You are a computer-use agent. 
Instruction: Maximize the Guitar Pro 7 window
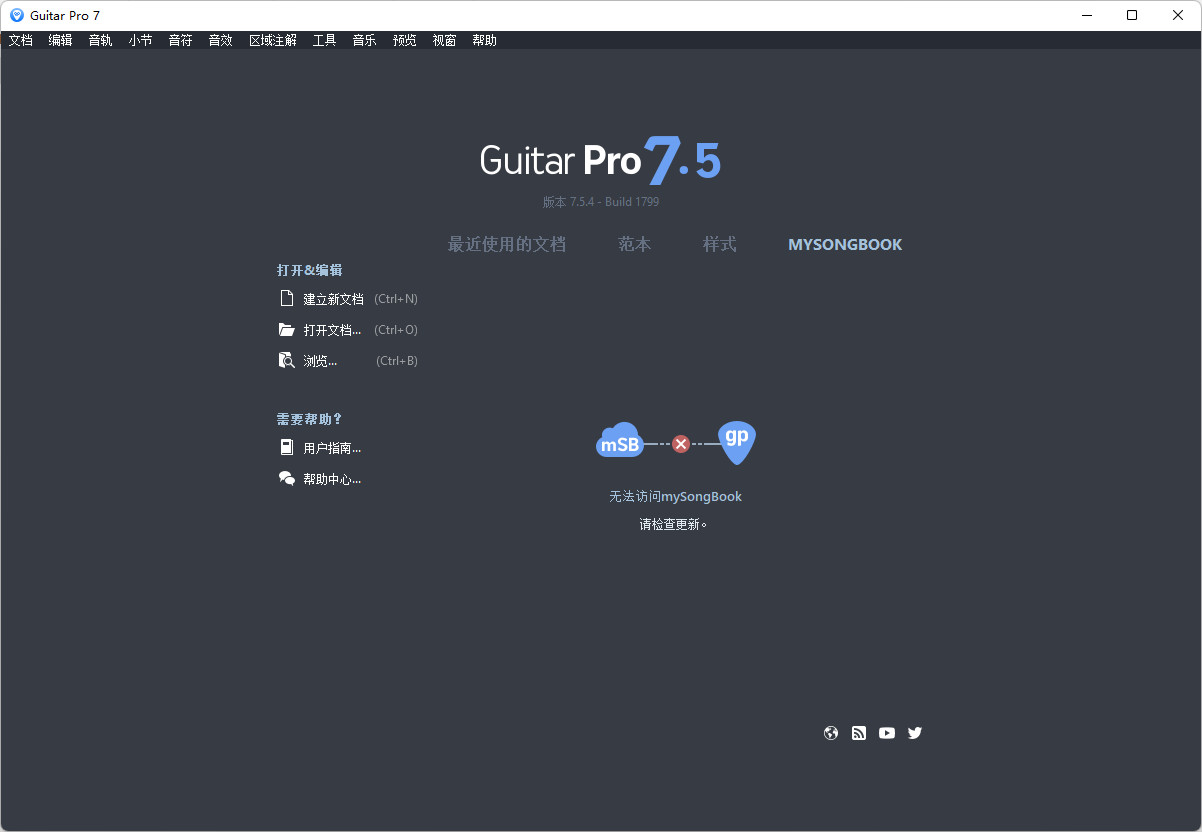(1132, 15)
